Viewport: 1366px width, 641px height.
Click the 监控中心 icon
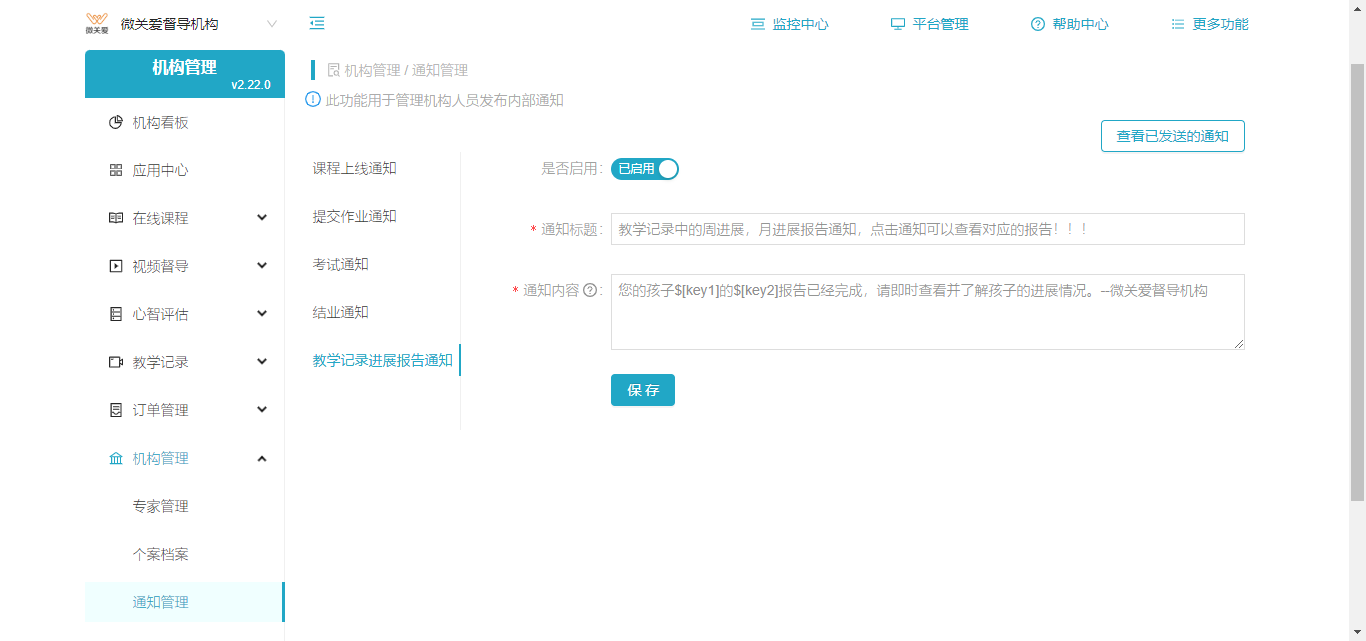(x=758, y=24)
